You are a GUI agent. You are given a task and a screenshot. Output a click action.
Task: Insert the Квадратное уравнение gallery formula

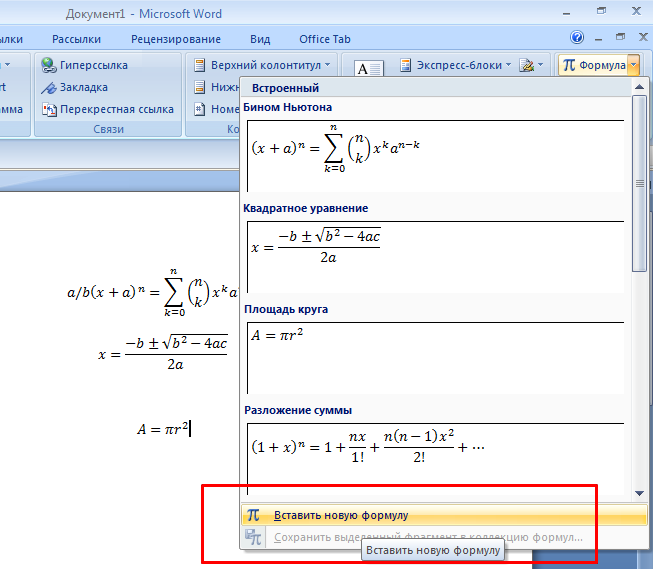tap(435, 257)
